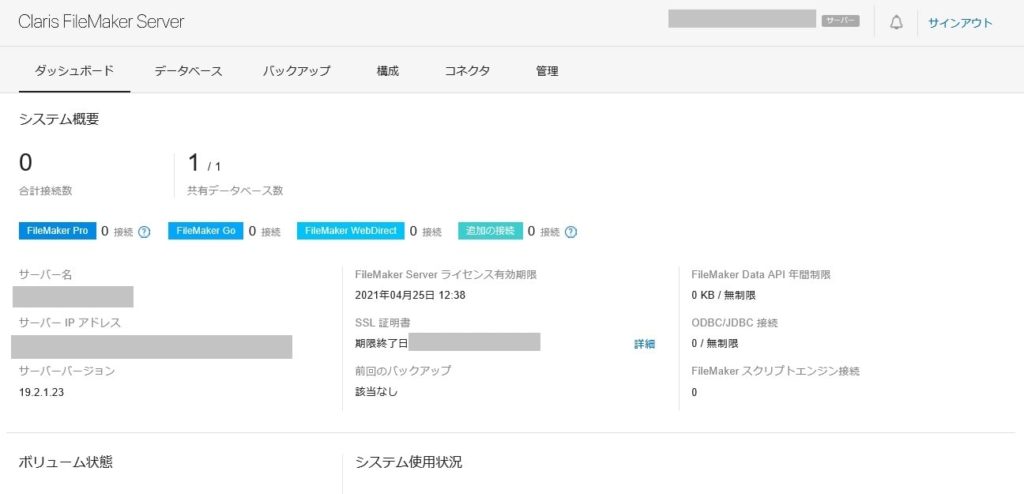The image size is (1024, 494).
Task: Click the help icon beside 追加の接続
Action: [571, 232]
